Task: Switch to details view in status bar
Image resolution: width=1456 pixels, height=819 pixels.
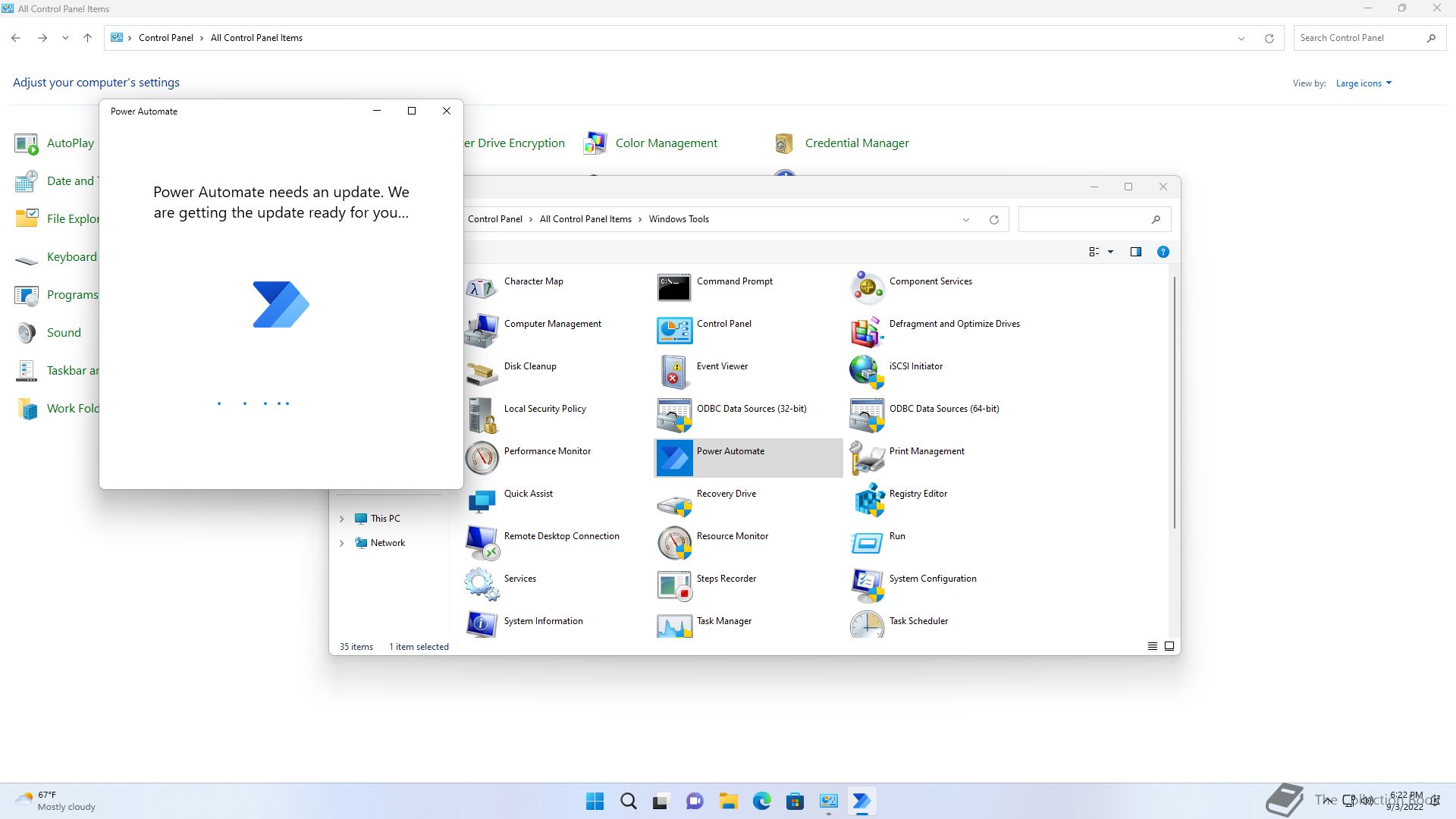Action: coord(1153,646)
